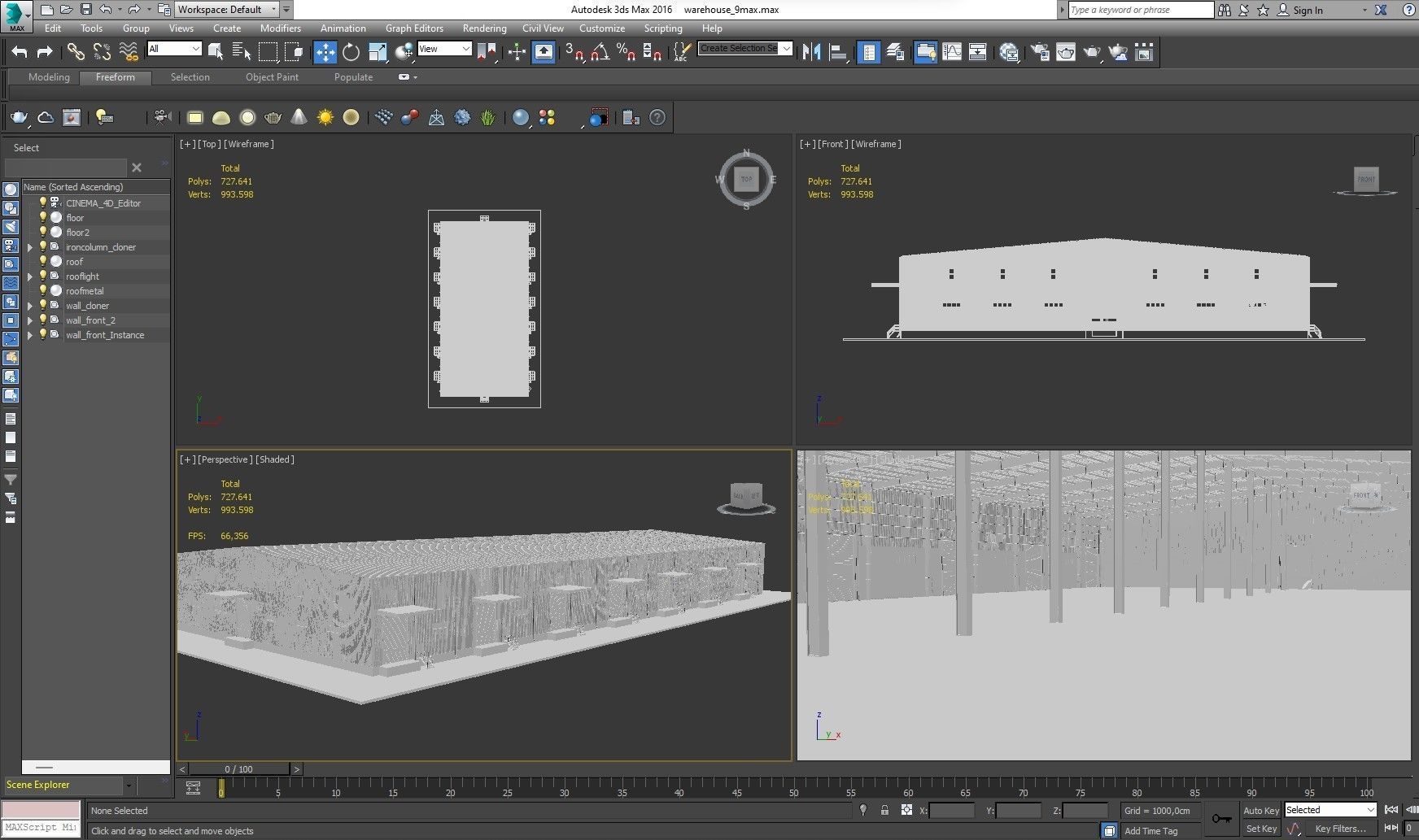Select CINEMA_4D_Editor in scene explorer
1419x840 pixels.
pos(103,203)
